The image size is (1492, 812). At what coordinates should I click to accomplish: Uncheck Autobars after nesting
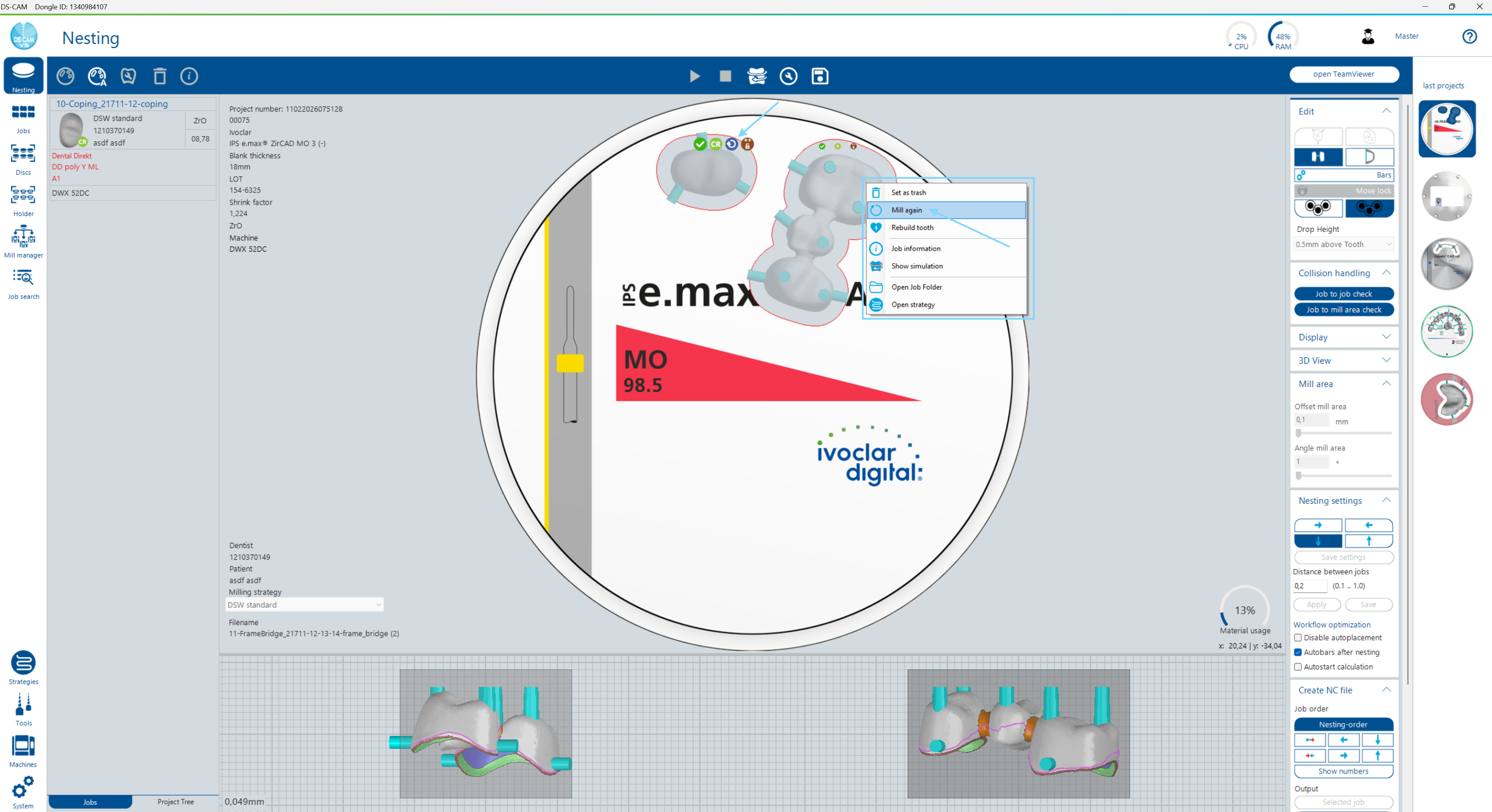pyautogui.click(x=1298, y=652)
